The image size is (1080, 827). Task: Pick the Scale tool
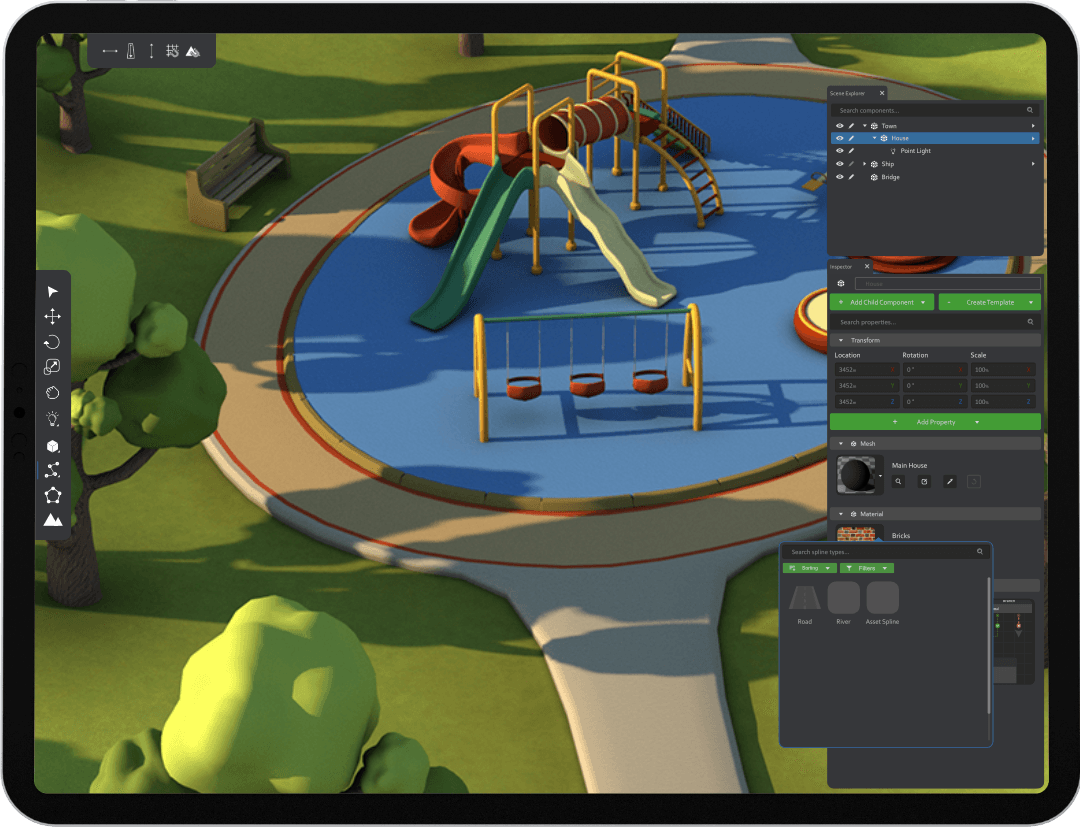(53, 368)
